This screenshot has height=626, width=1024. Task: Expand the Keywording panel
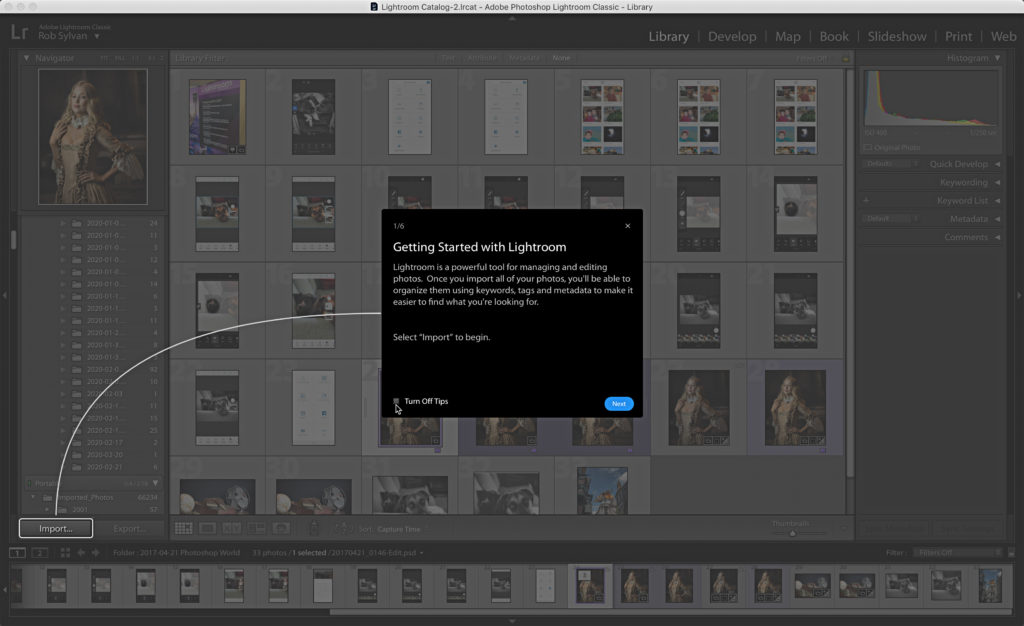click(997, 182)
